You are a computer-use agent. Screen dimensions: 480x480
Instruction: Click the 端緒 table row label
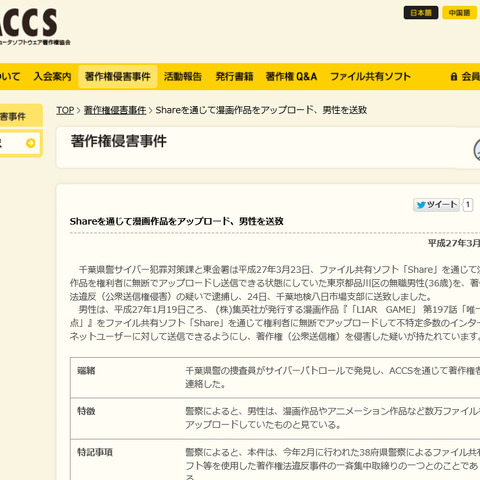point(86,370)
